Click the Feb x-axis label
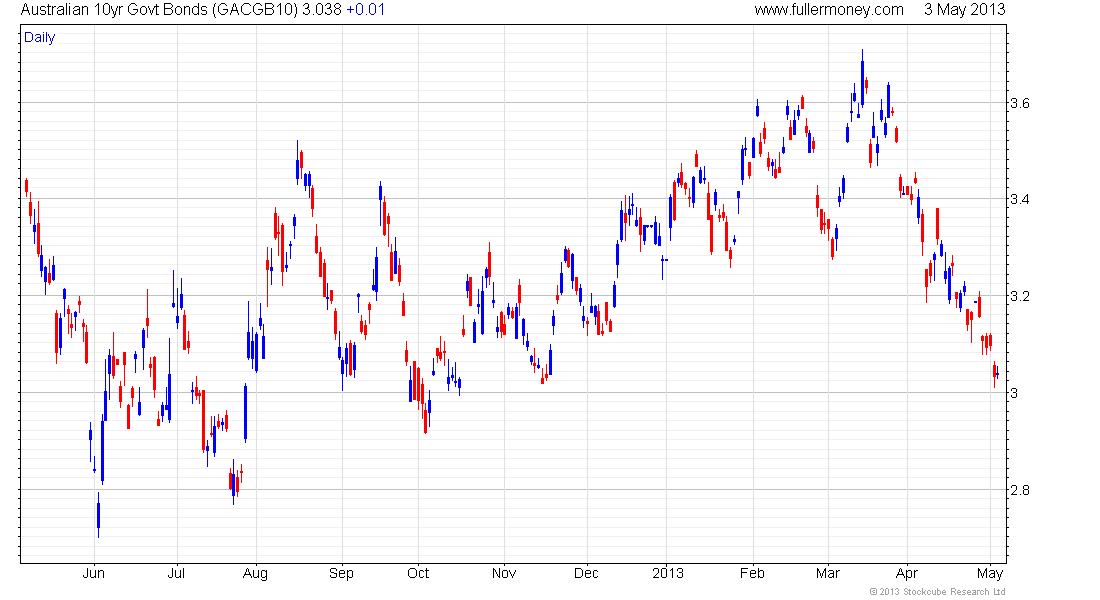This screenshot has height=600, width=1100. 752,573
